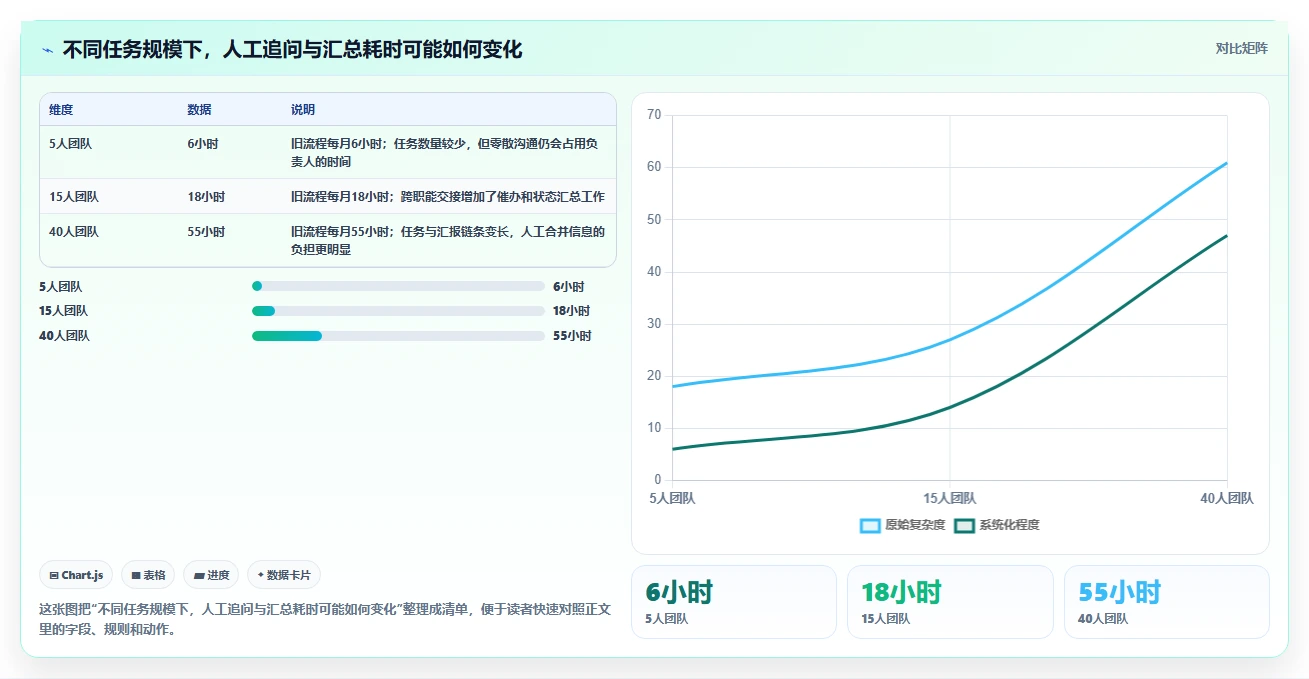The image size is (1309, 679).
Task: Click the page title about 人工追问与汇总耗时
Action: point(292,50)
